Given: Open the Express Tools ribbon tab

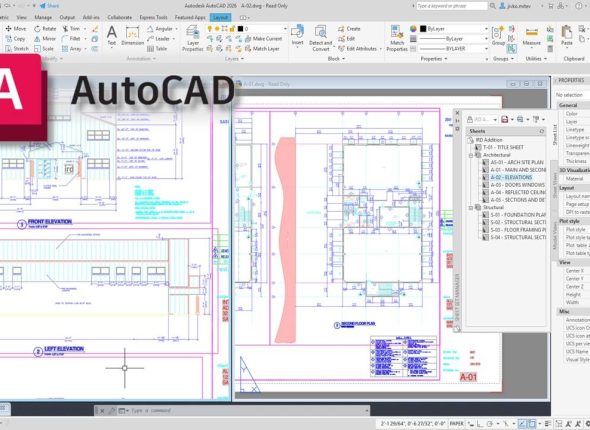Looking at the screenshot, I should 153,17.
